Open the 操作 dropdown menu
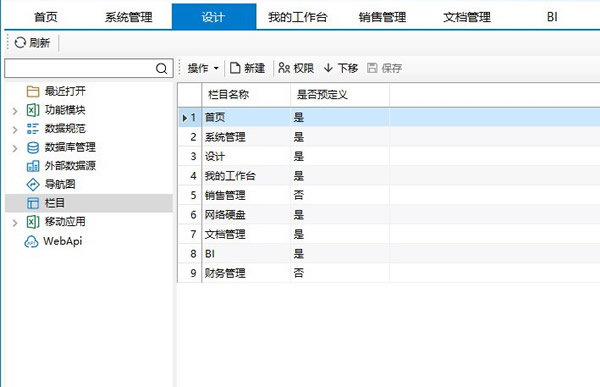This screenshot has width=600, height=387. [x=203, y=68]
